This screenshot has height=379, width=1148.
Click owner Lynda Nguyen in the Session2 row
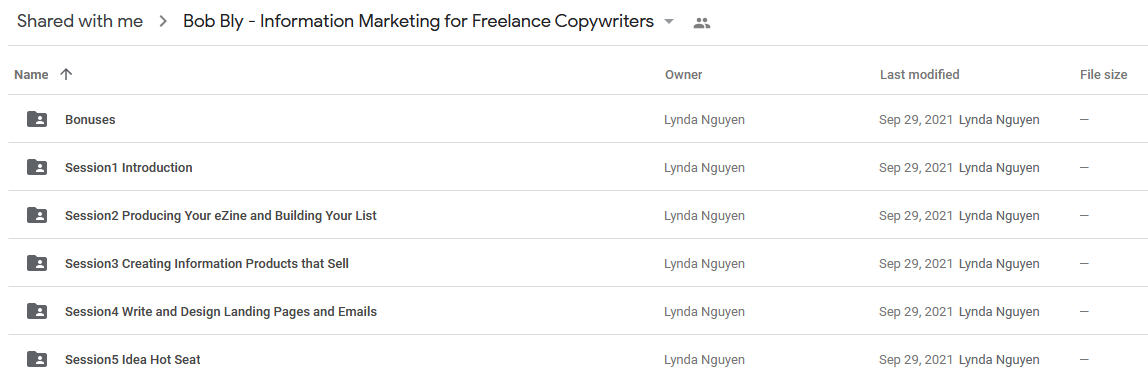tap(704, 216)
